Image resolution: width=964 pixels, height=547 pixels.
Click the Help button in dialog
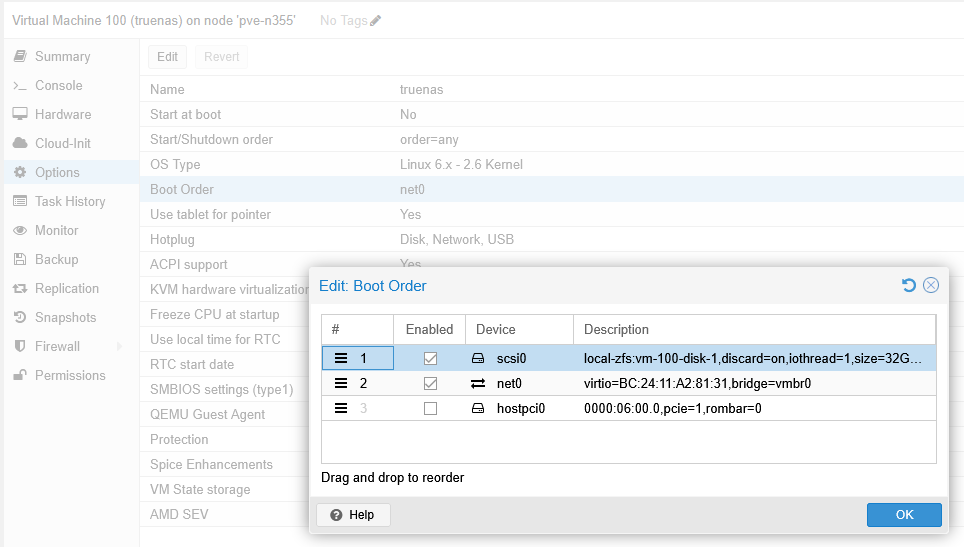point(352,515)
